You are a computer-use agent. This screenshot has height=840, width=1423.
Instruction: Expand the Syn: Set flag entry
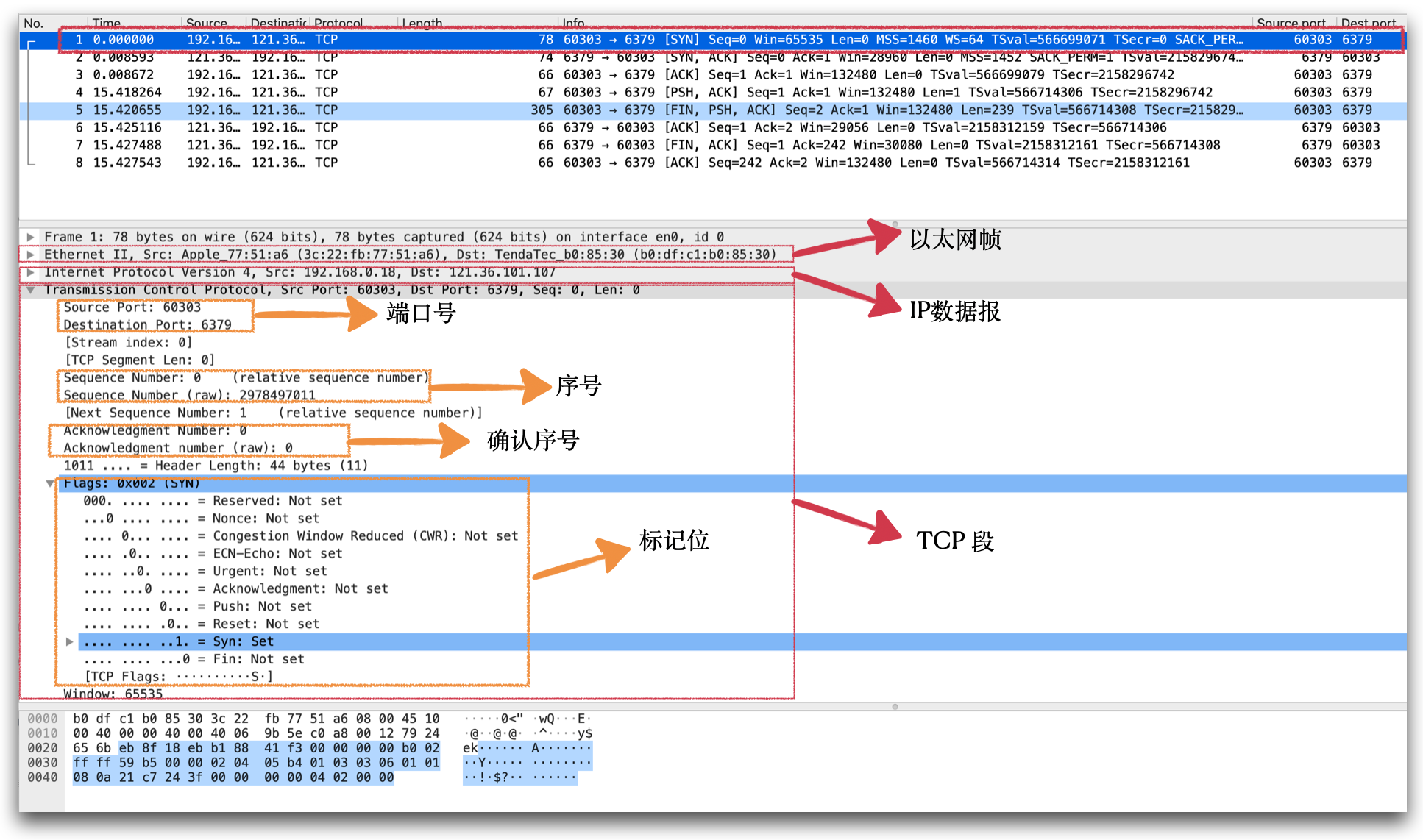[x=69, y=641]
